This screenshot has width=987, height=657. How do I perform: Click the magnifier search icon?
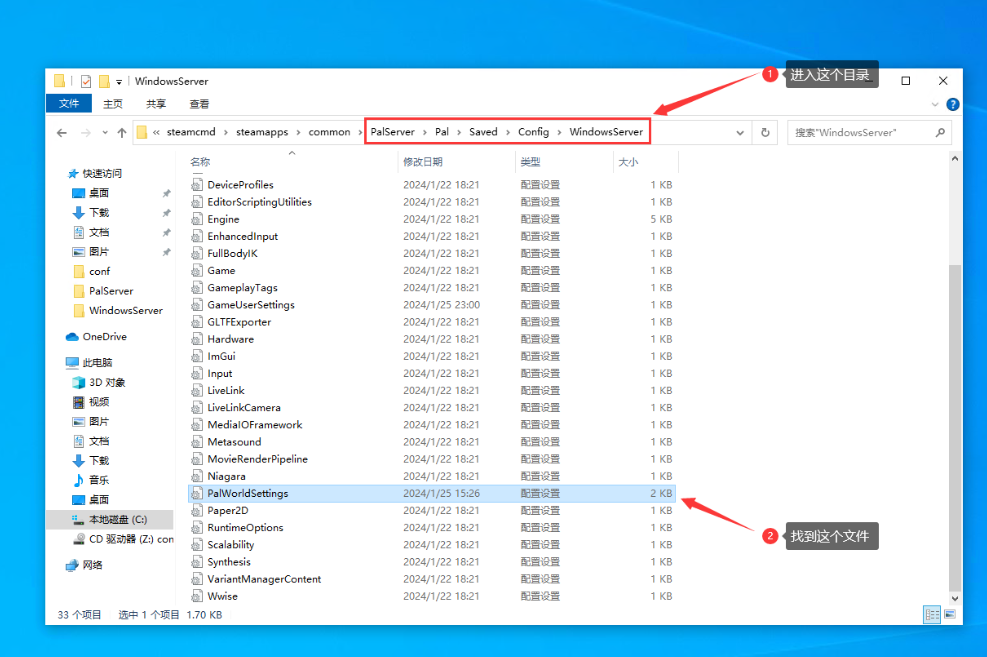[940, 133]
